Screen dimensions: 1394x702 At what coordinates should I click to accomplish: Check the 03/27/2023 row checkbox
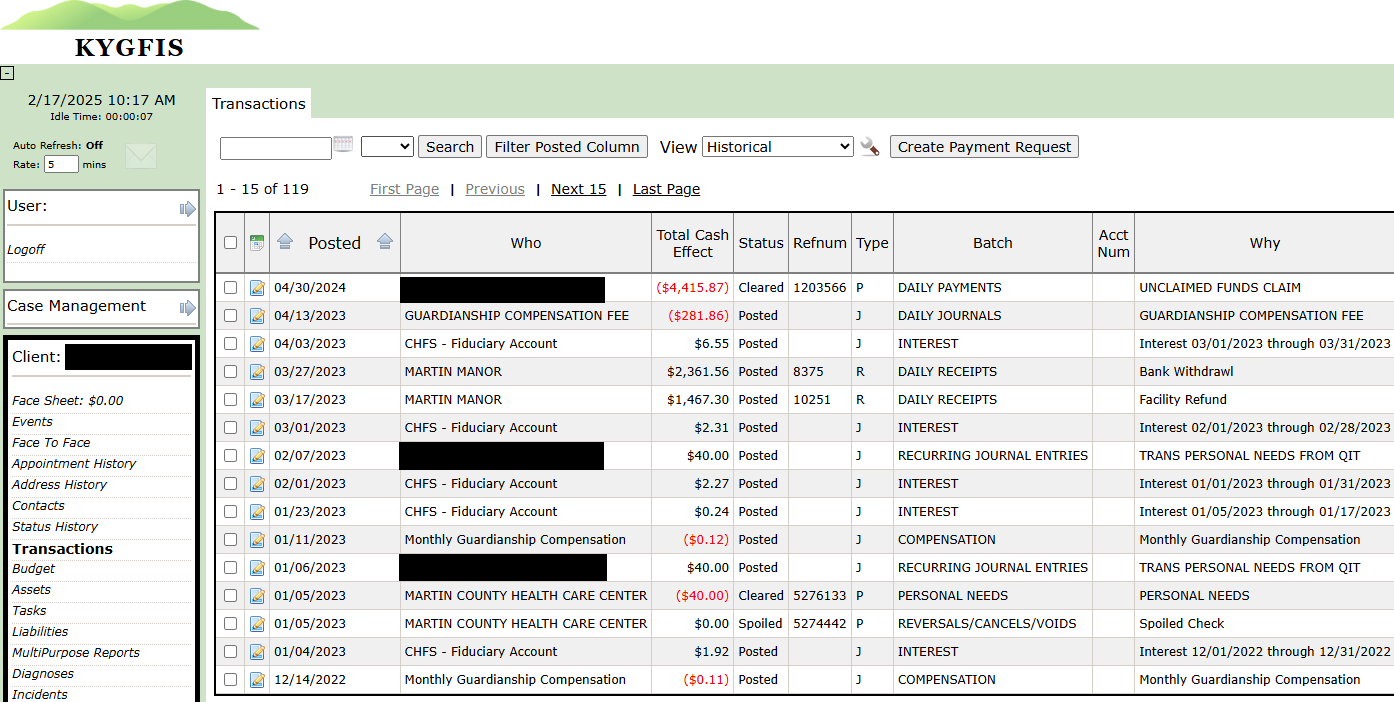231,372
